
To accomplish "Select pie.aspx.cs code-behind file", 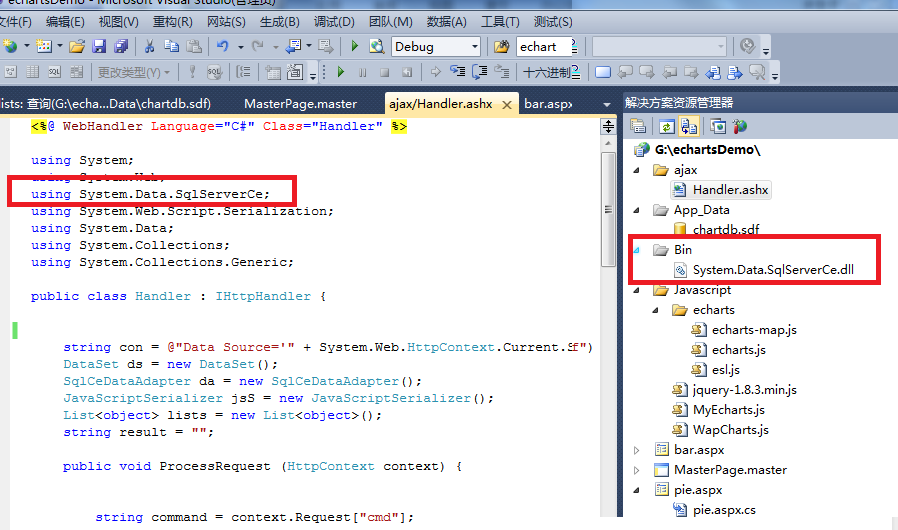I will point(724,510).
